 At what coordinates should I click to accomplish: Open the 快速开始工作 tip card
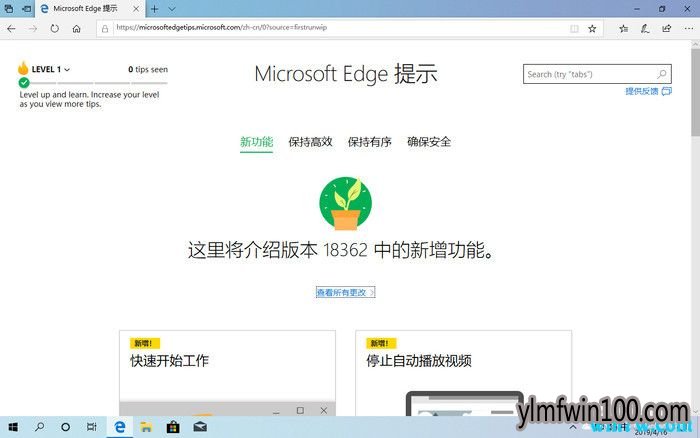coord(227,373)
